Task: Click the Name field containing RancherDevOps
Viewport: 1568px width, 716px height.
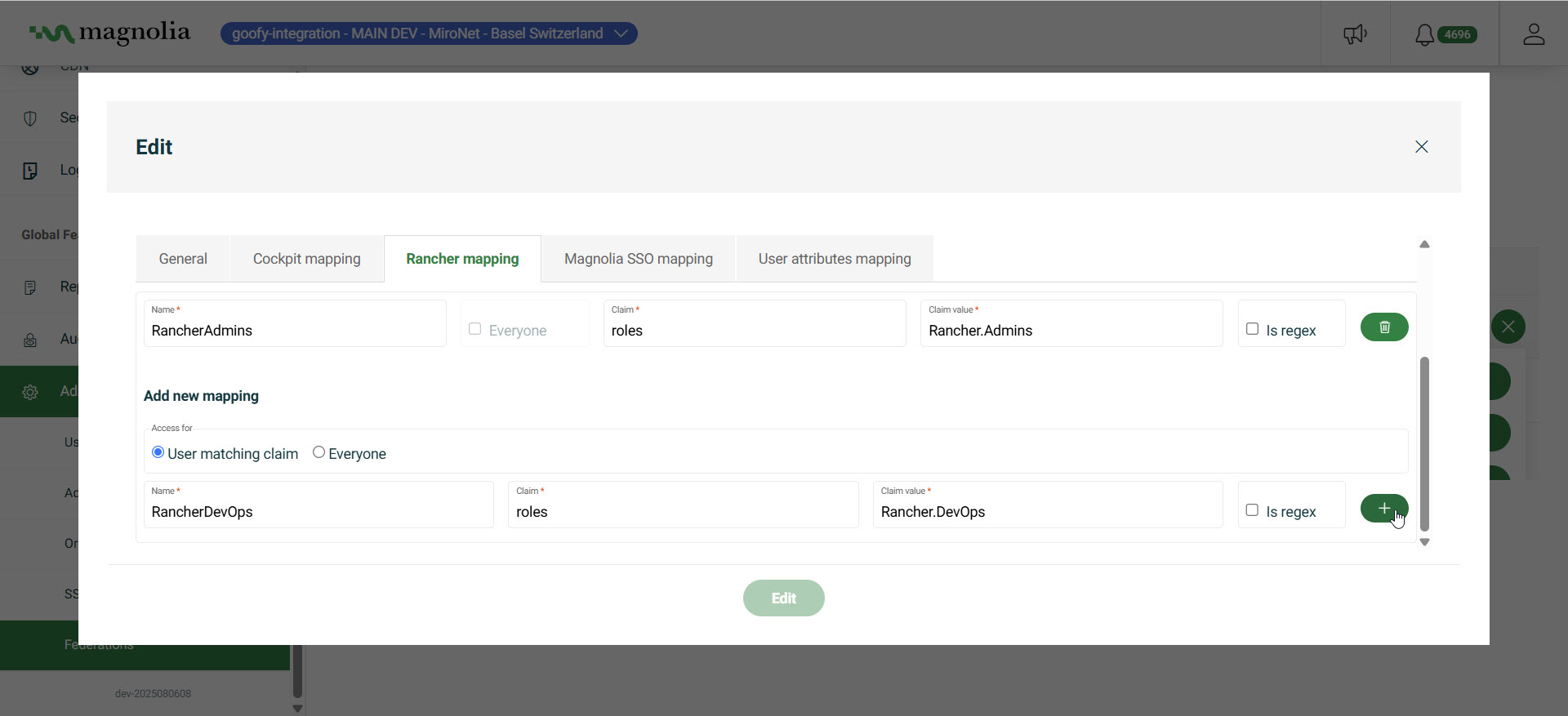Action: pyautogui.click(x=318, y=505)
